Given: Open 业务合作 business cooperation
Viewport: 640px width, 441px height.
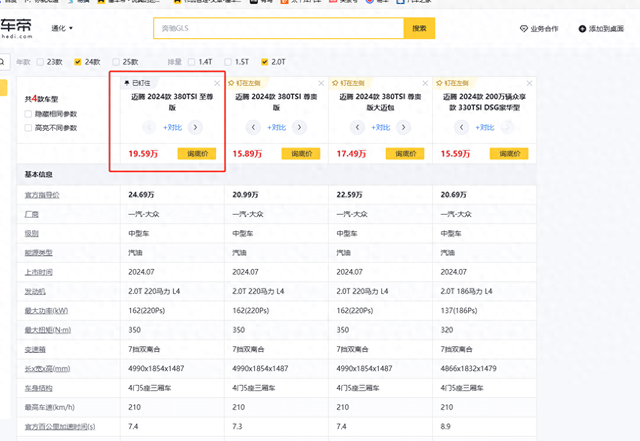Looking at the screenshot, I should pos(539,29).
